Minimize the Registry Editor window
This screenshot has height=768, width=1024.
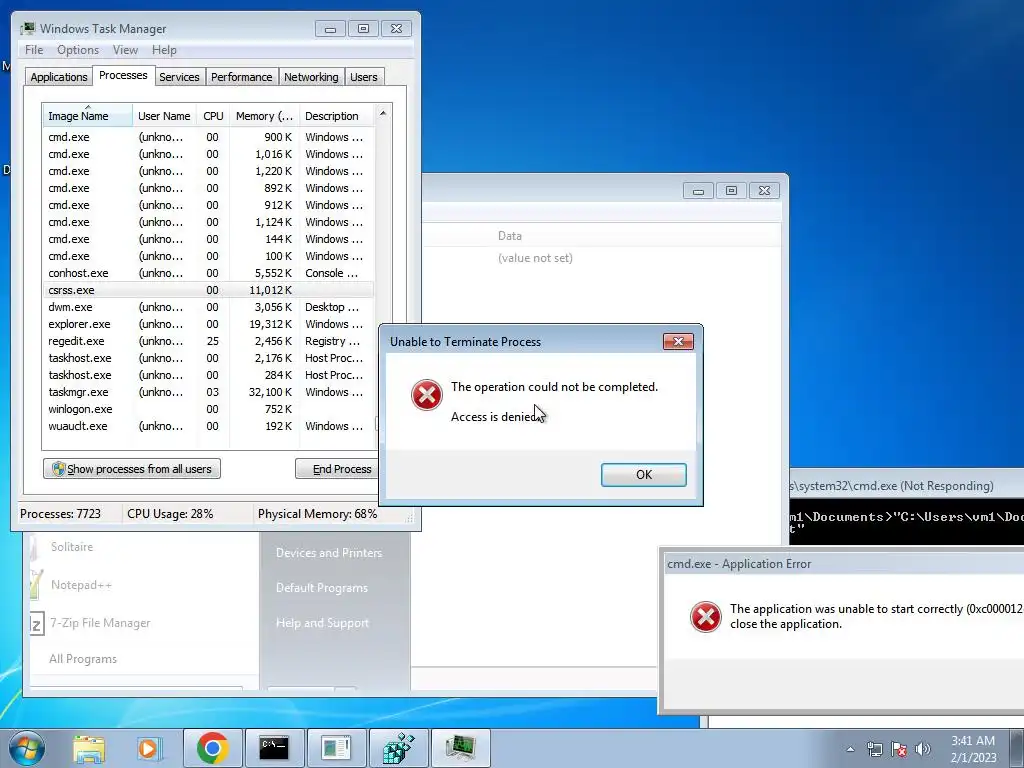pos(698,191)
